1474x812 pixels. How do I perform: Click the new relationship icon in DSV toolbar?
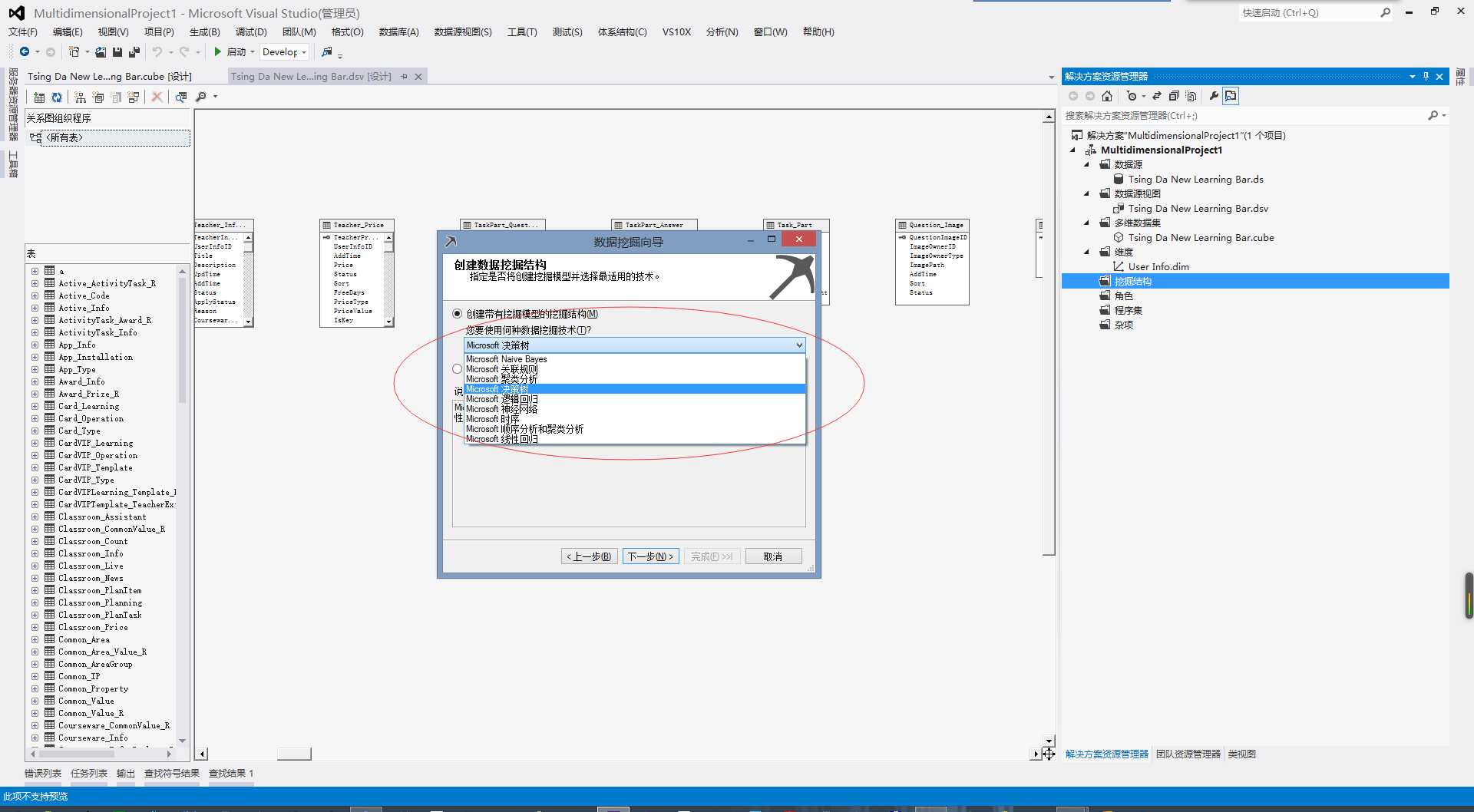[134, 97]
